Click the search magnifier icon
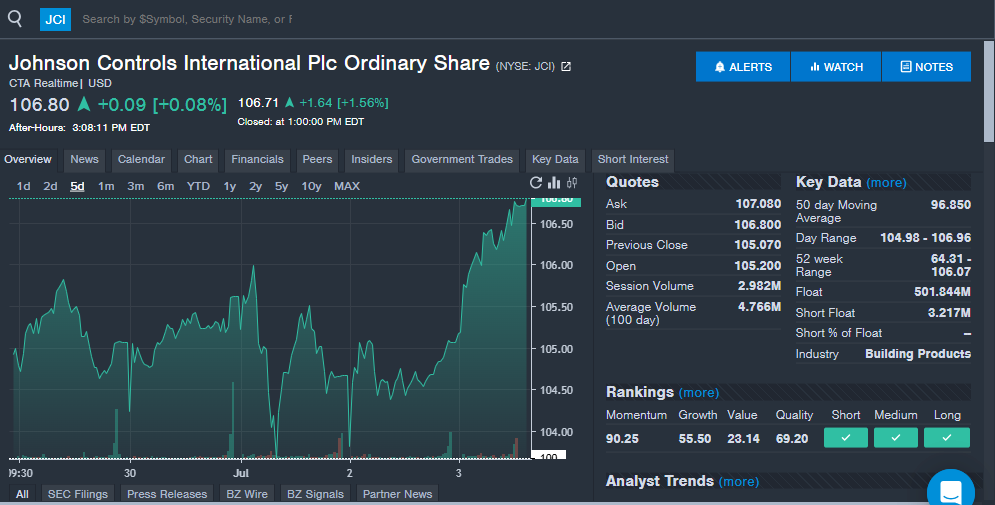The image size is (995, 505). click(15, 18)
